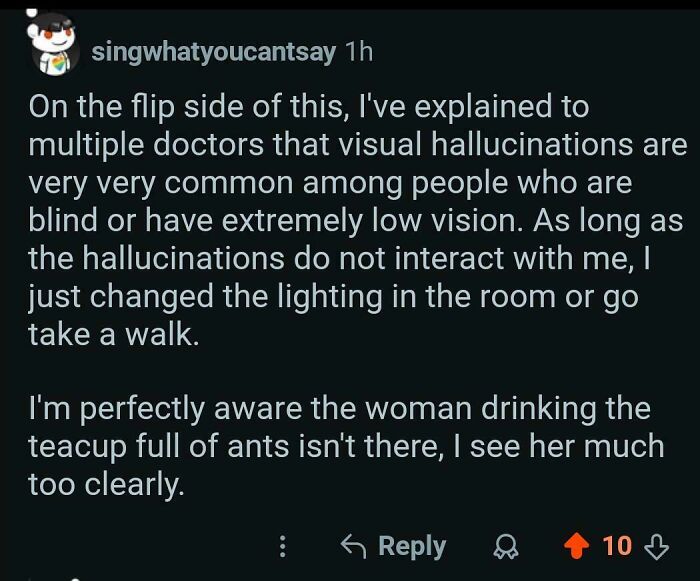Tap the phrase 'teacup full of ants'
The height and width of the screenshot is (581, 700).
(x=158, y=447)
